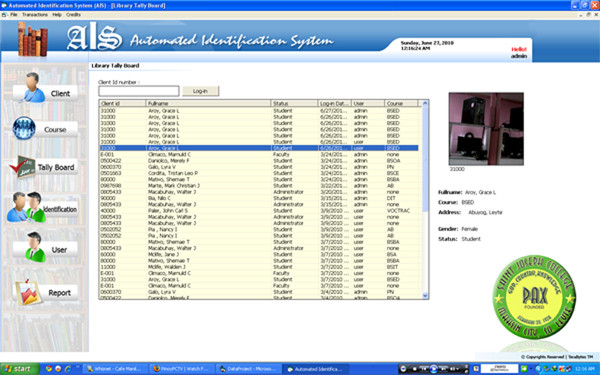Open the Tally Board checkmark icon
Image resolution: width=600 pixels, height=375 pixels.
coord(22,167)
